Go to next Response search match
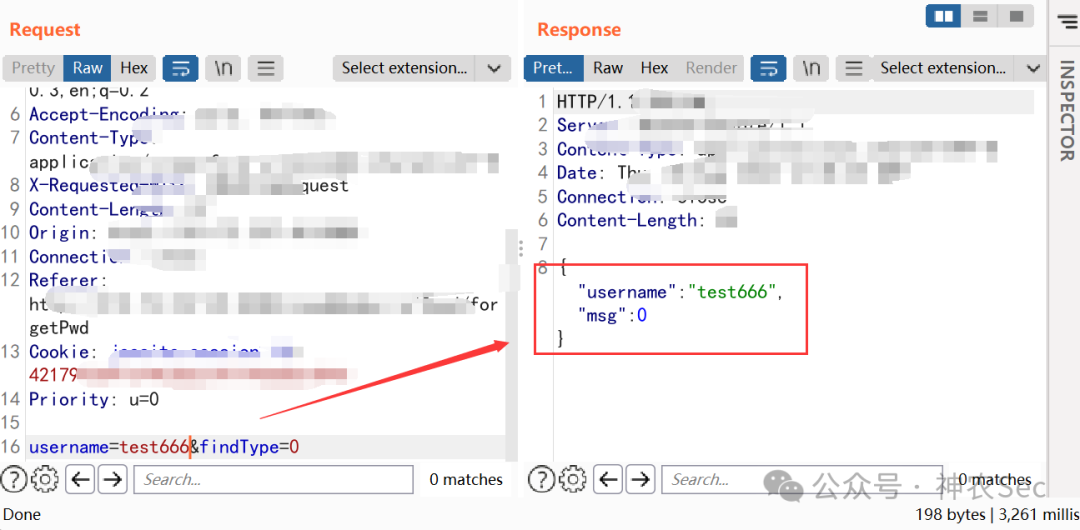 coord(640,479)
